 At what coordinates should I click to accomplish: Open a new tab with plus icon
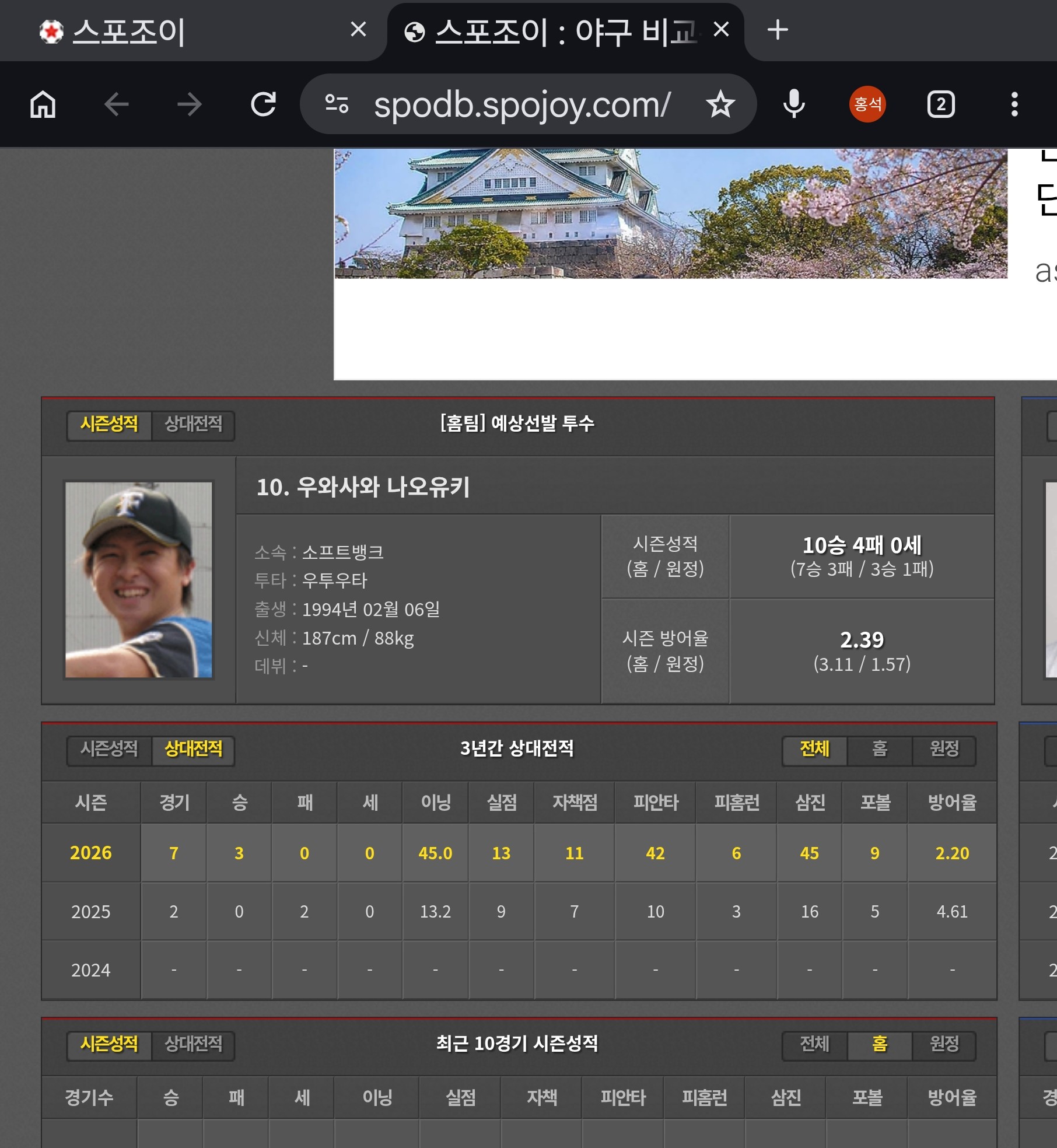point(777,30)
